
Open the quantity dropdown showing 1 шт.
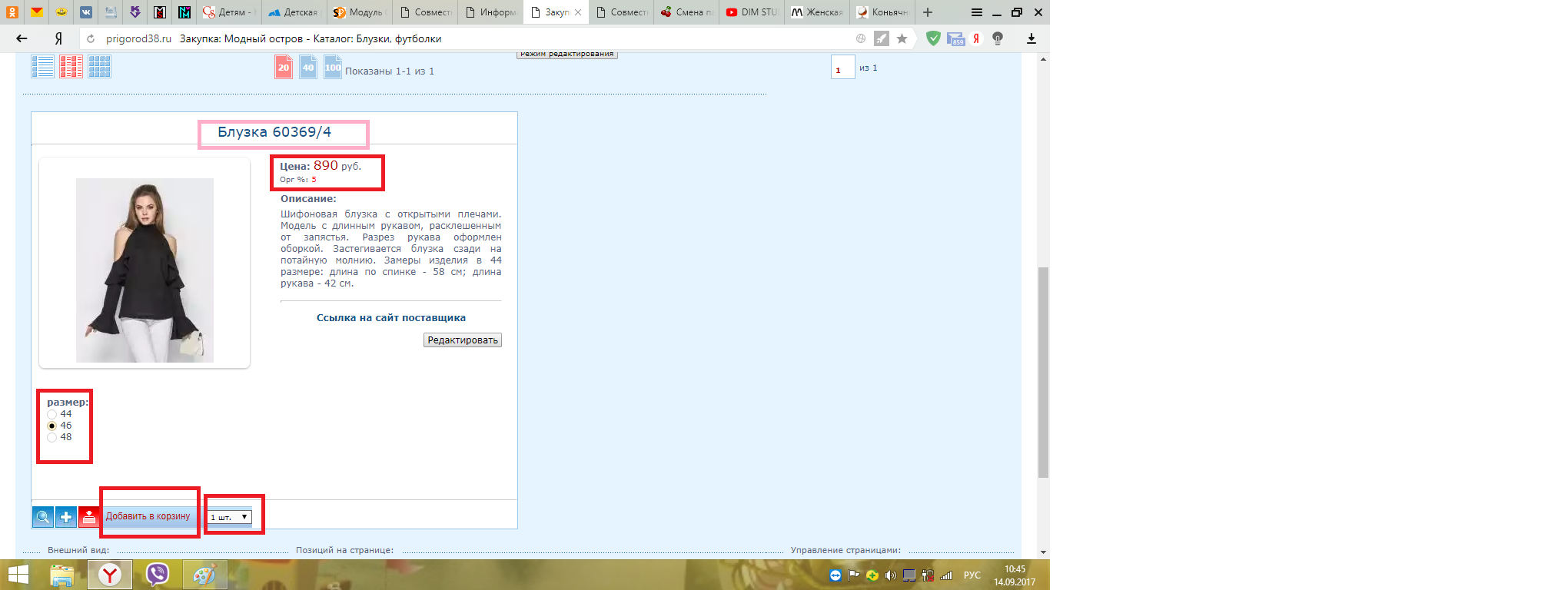pyautogui.click(x=230, y=517)
